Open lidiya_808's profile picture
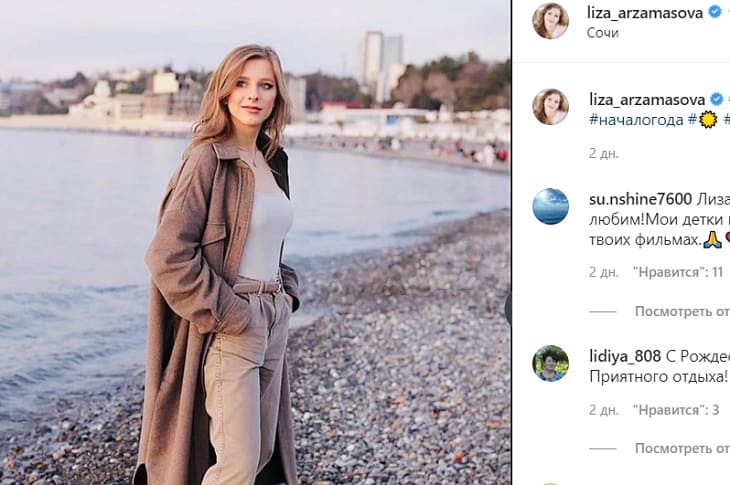Image resolution: width=730 pixels, height=485 pixels. click(x=550, y=363)
